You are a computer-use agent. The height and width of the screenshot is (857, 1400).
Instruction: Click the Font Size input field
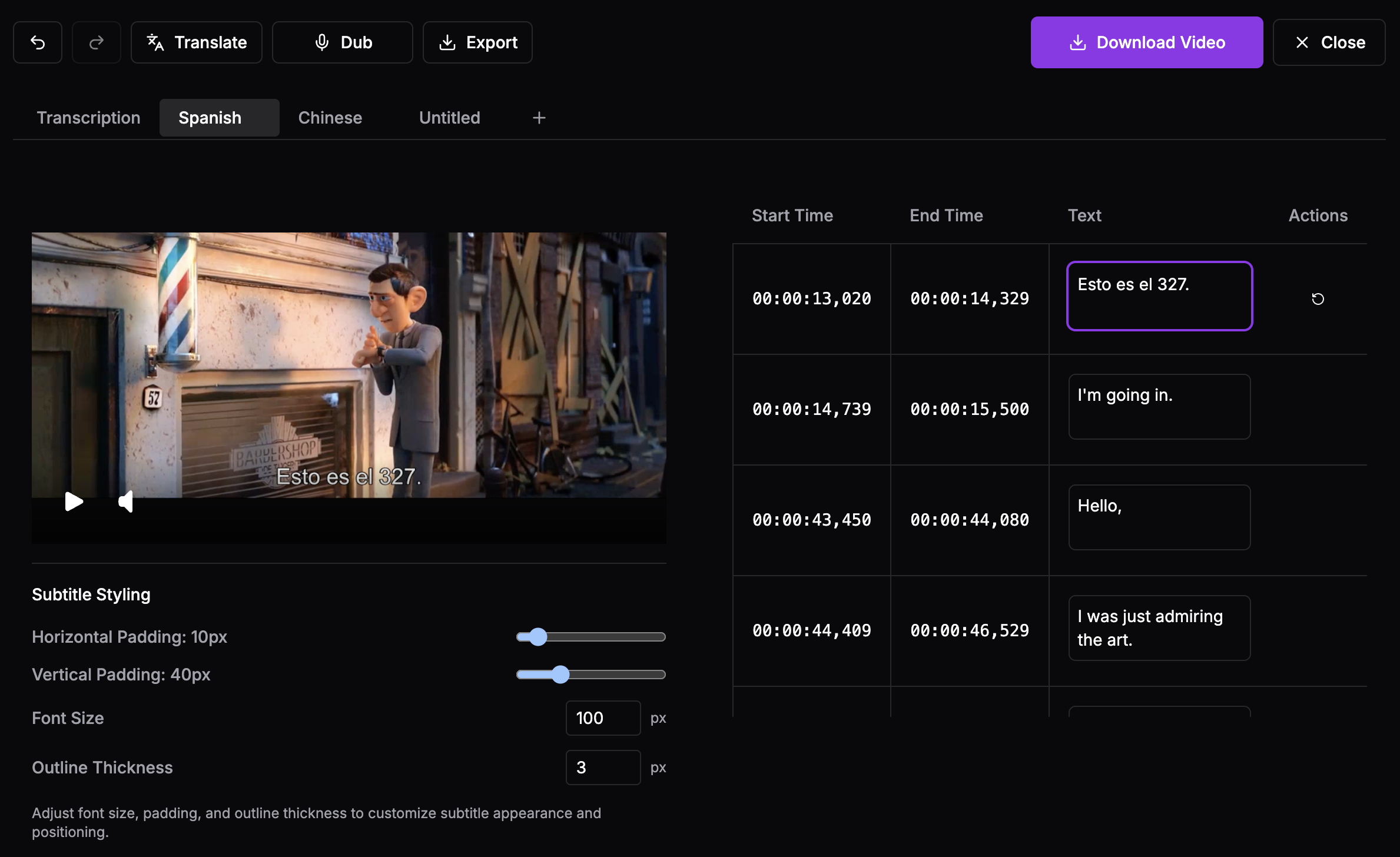[603, 718]
